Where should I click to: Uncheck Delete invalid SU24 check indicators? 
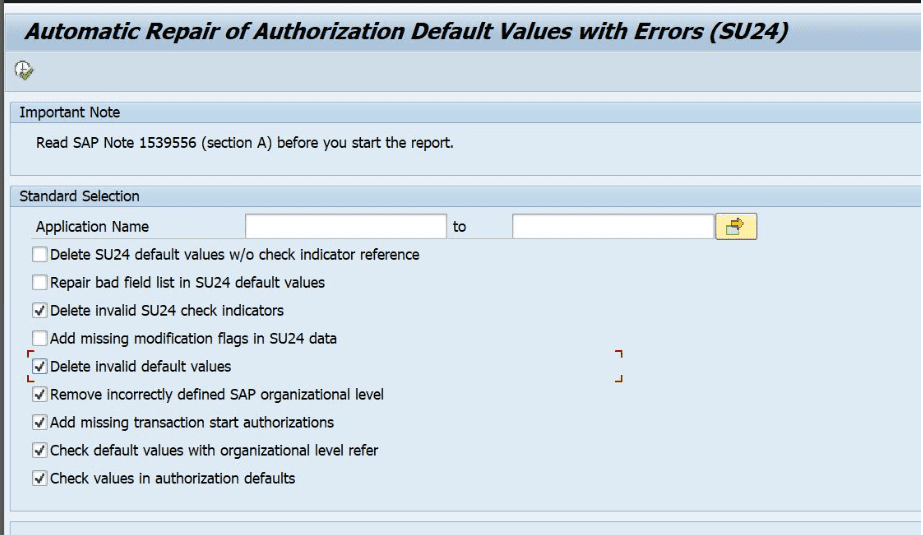point(40,311)
